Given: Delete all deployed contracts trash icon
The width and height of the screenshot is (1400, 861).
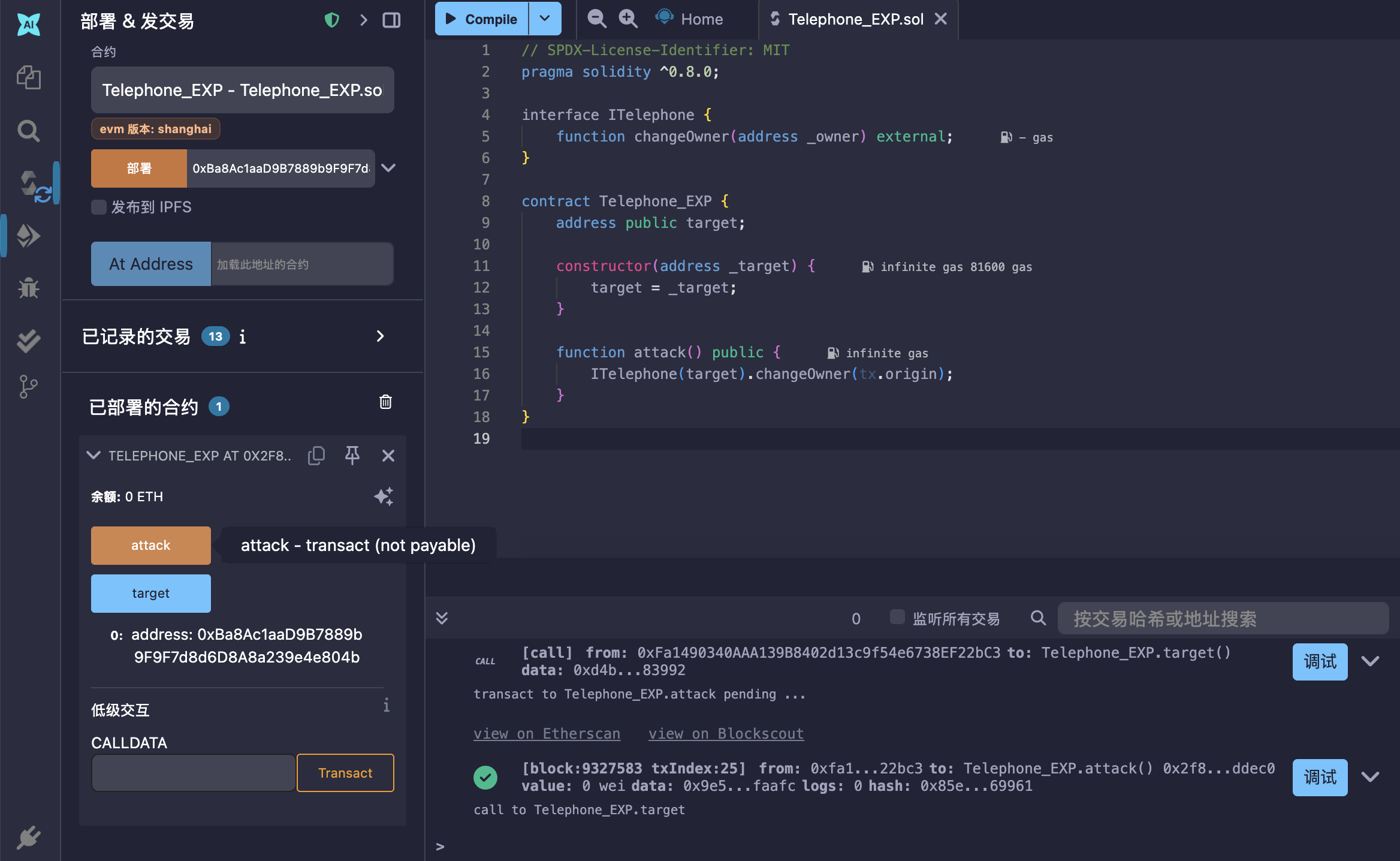Looking at the screenshot, I should [385, 402].
